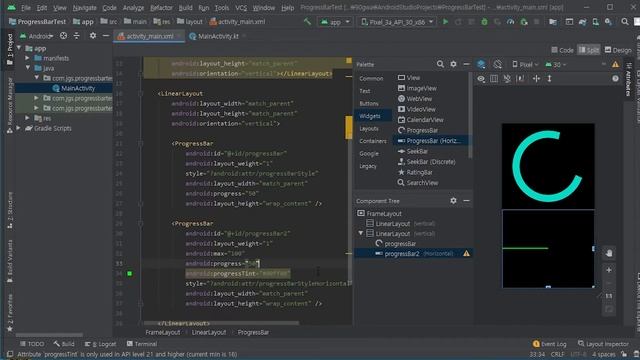Open Pixel_3a_API_30_x86 device dropdown

[x=397, y=22]
